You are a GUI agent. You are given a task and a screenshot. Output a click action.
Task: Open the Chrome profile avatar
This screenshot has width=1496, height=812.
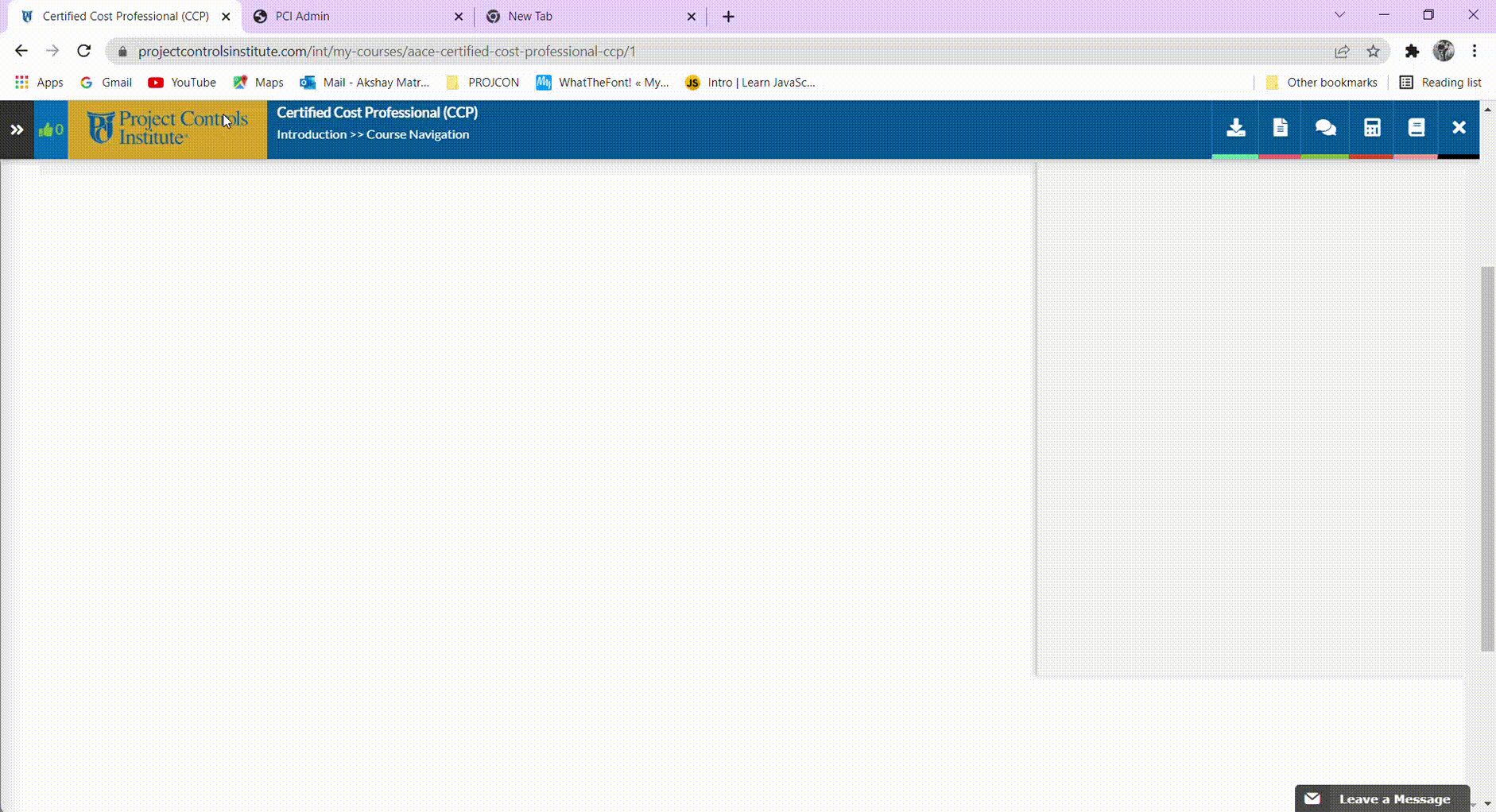pyautogui.click(x=1444, y=51)
